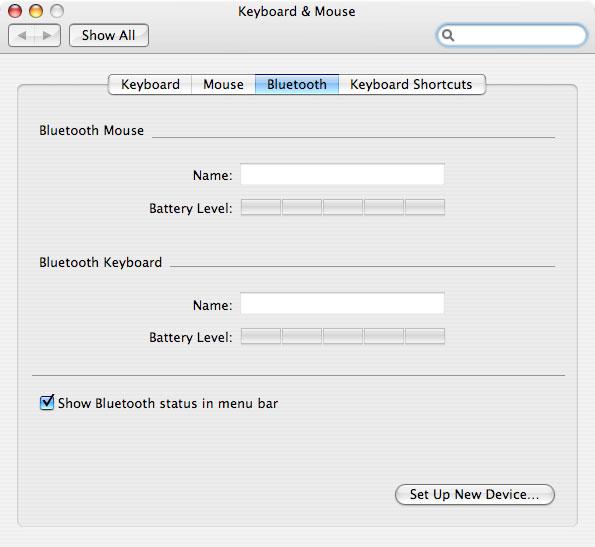The width and height of the screenshot is (595, 547).
Task: Focus the System Preferences search field
Action: 512,35
